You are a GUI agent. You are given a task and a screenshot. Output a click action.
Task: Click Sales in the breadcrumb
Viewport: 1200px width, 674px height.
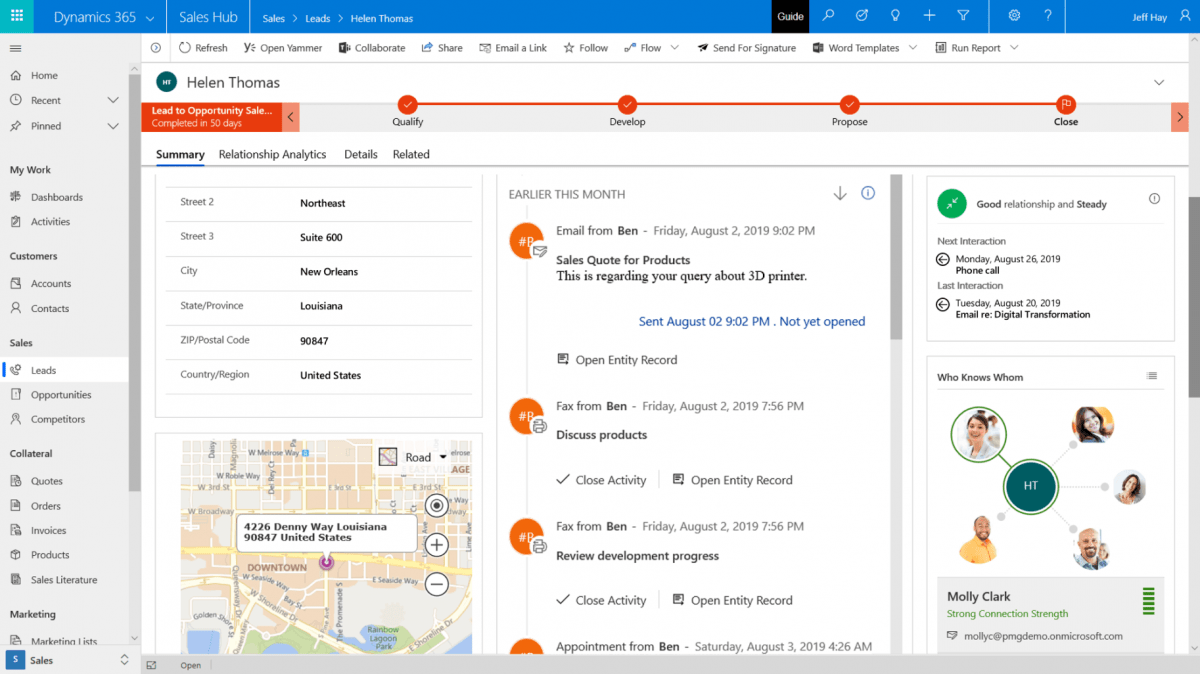point(273,18)
